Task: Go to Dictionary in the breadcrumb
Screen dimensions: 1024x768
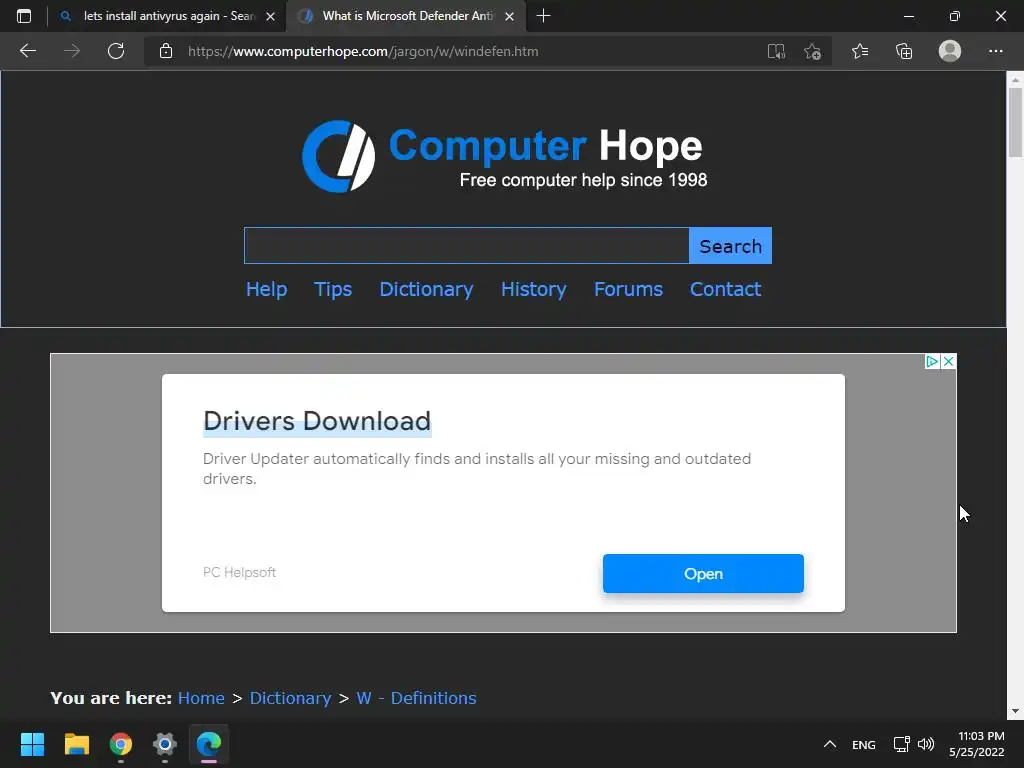Action: click(291, 698)
